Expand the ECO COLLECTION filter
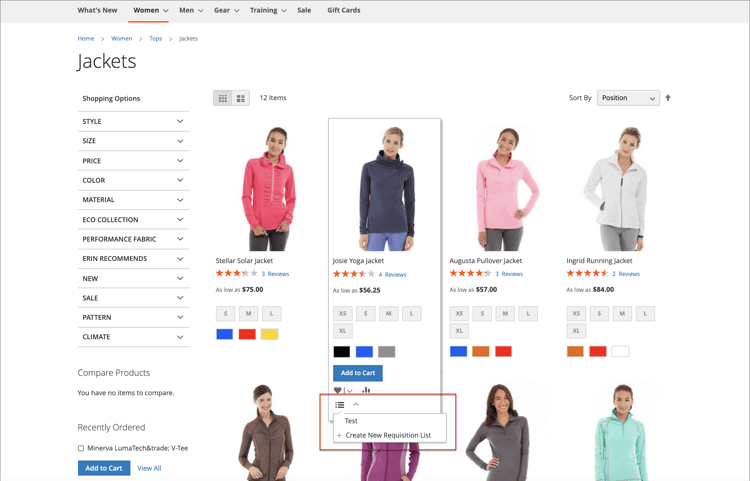Screen dimensions: 750x481 point(133,219)
